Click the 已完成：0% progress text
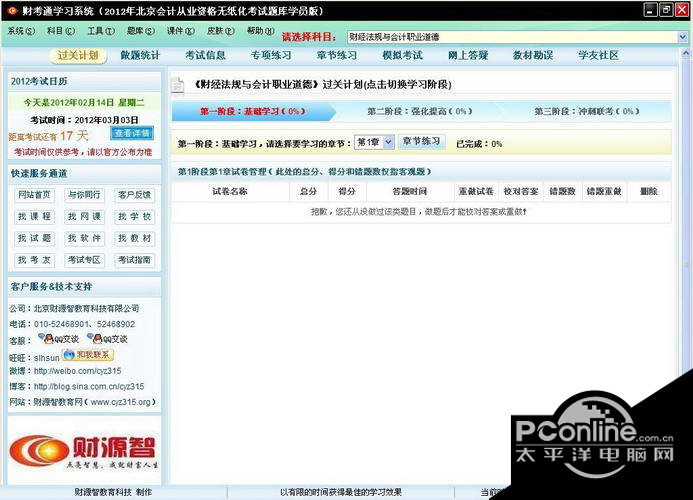This screenshot has width=693, height=500. click(479, 144)
